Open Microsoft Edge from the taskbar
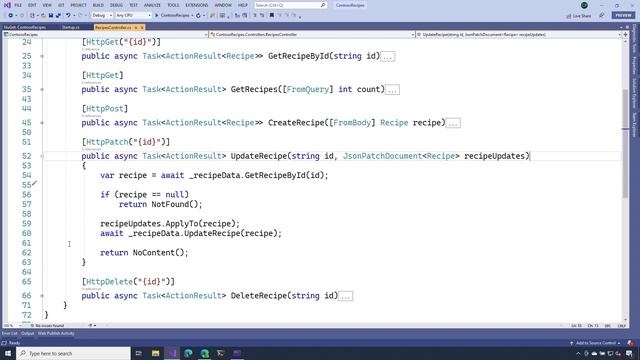This screenshot has height=360, width=640. pyautogui.click(x=188, y=353)
